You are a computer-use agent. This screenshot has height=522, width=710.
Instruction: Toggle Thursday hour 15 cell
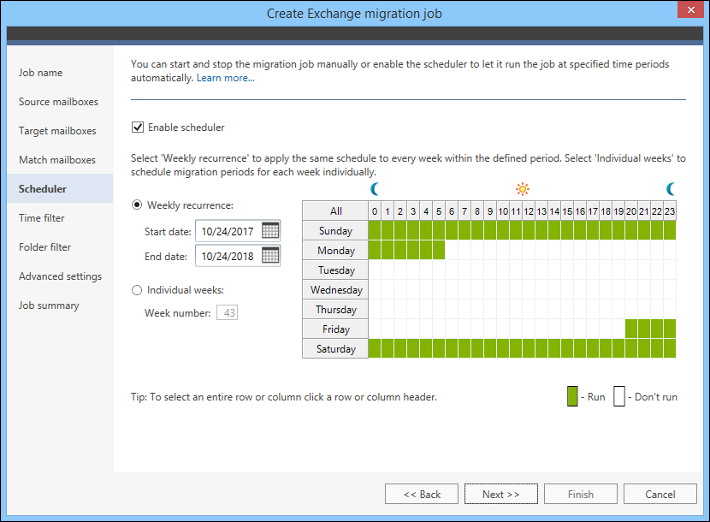click(x=567, y=309)
